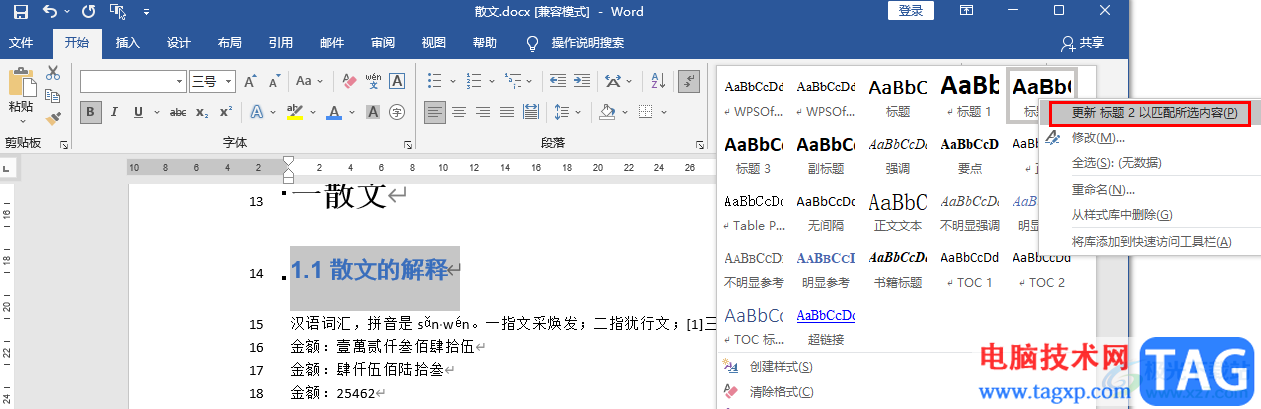This screenshot has width=1261, height=409.
Task: Toggle Center alignment
Action: tap(459, 112)
